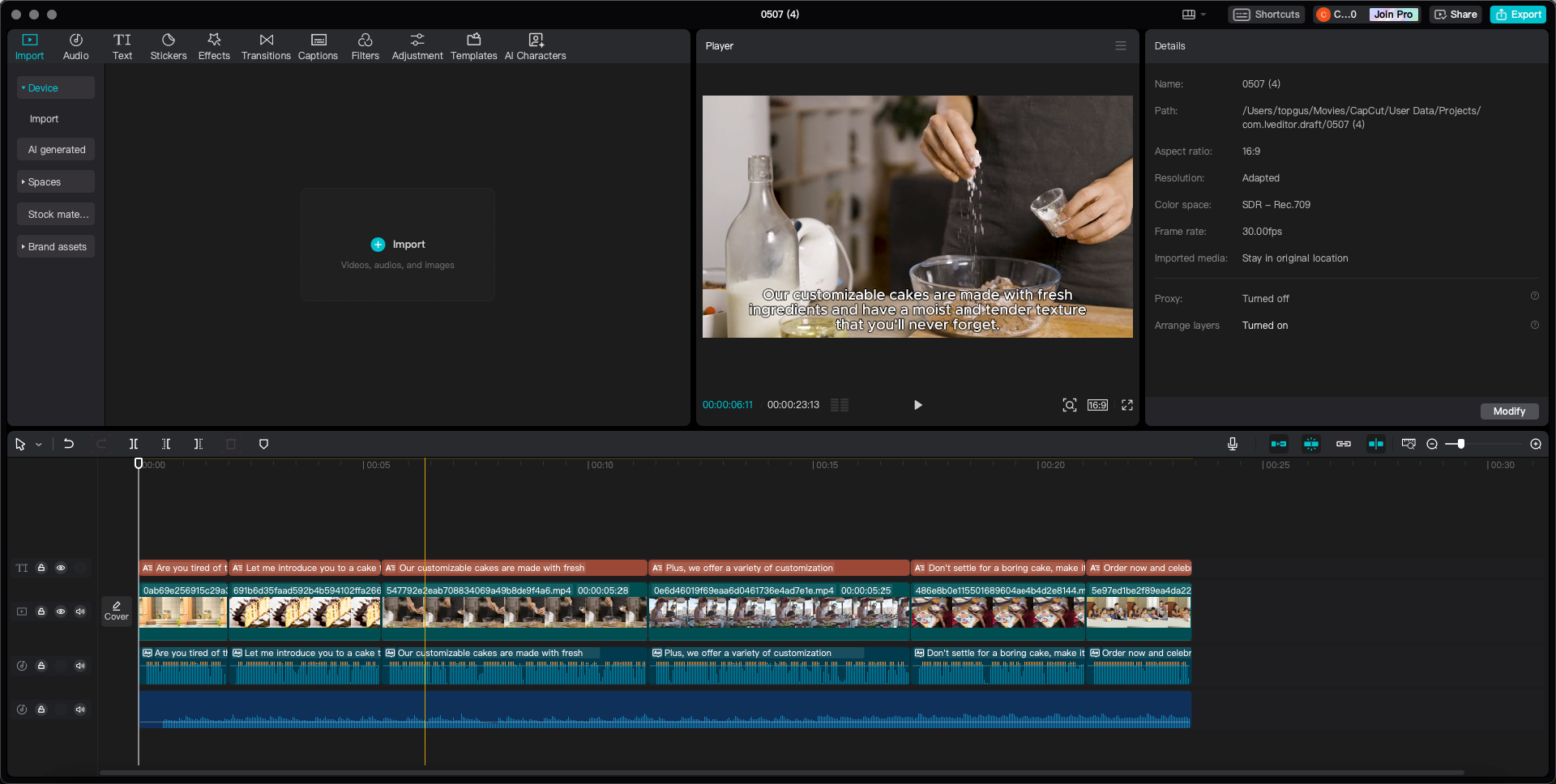The height and width of the screenshot is (784, 1556).
Task: Open the Filters panel
Action: pyautogui.click(x=365, y=46)
